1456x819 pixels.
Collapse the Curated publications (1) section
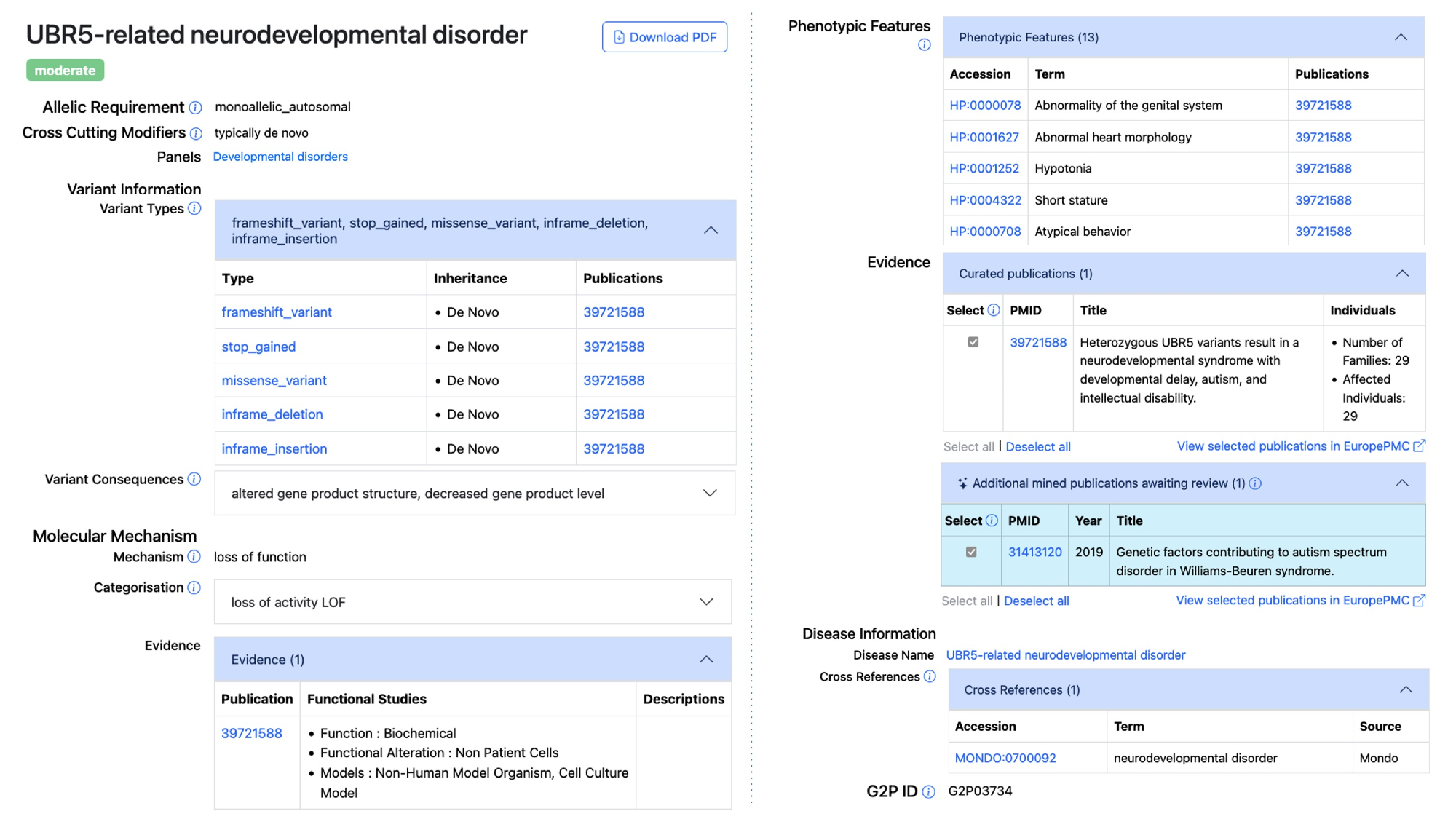[x=1402, y=274]
